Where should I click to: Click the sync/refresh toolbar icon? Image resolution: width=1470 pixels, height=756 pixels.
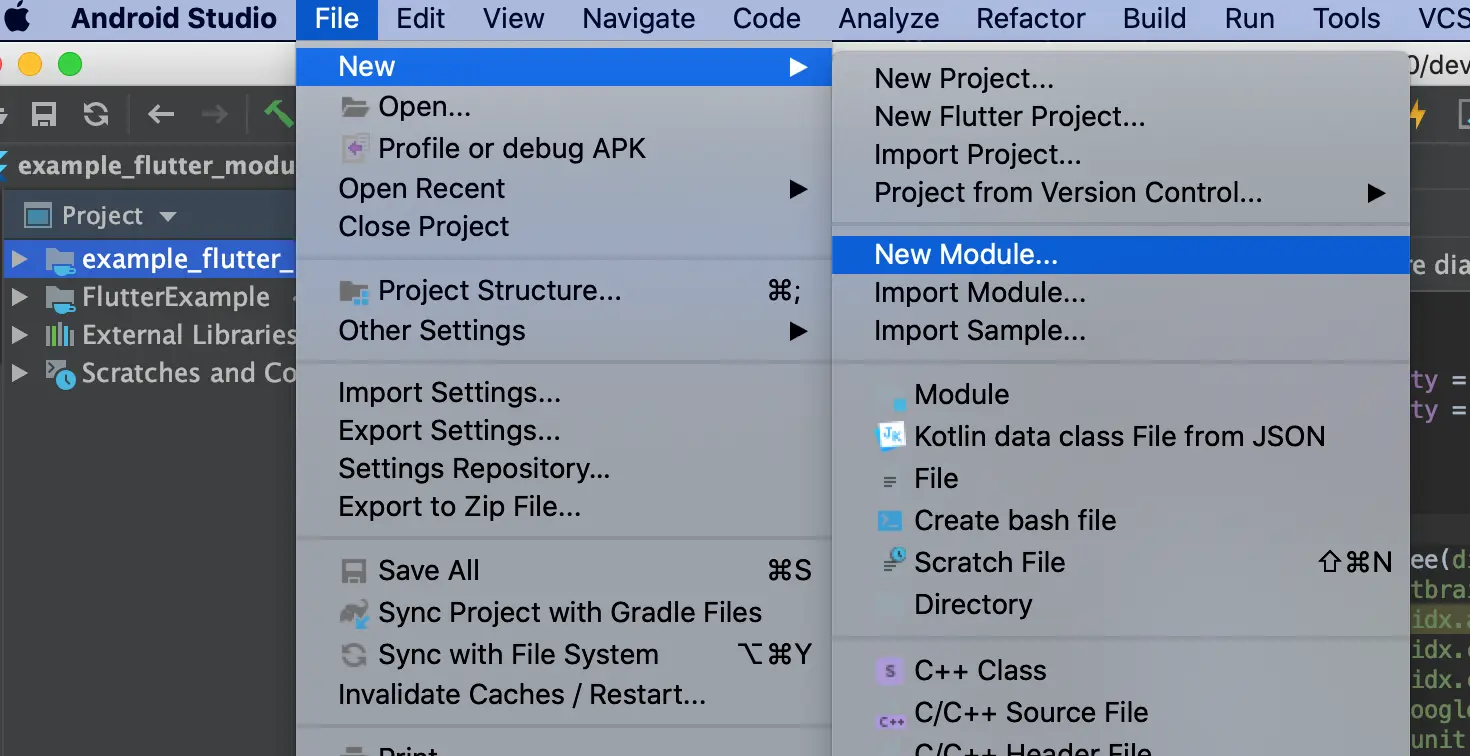coord(96,115)
